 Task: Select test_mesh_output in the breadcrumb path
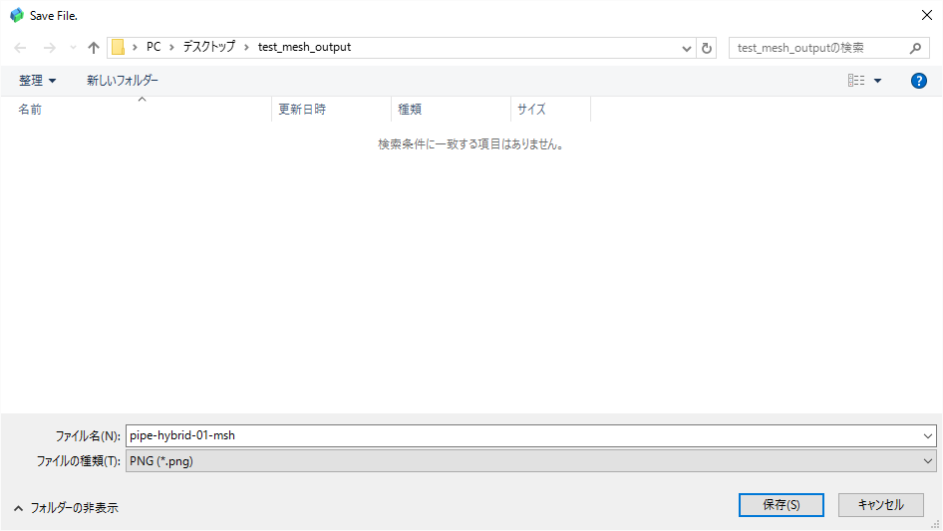pyautogui.click(x=304, y=47)
